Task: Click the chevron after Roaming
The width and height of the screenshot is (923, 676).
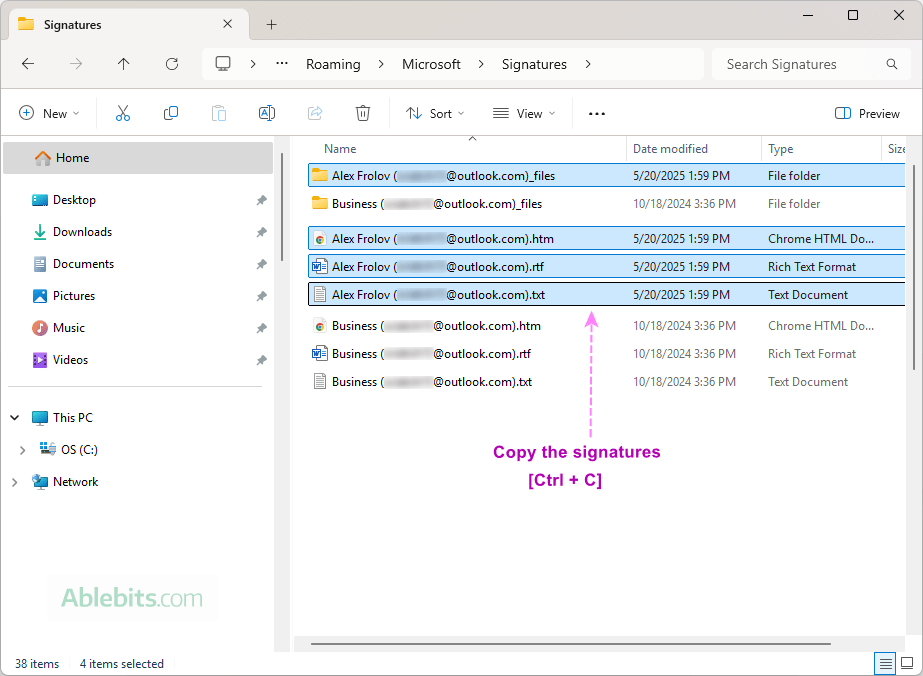Action: click(381, 64)
